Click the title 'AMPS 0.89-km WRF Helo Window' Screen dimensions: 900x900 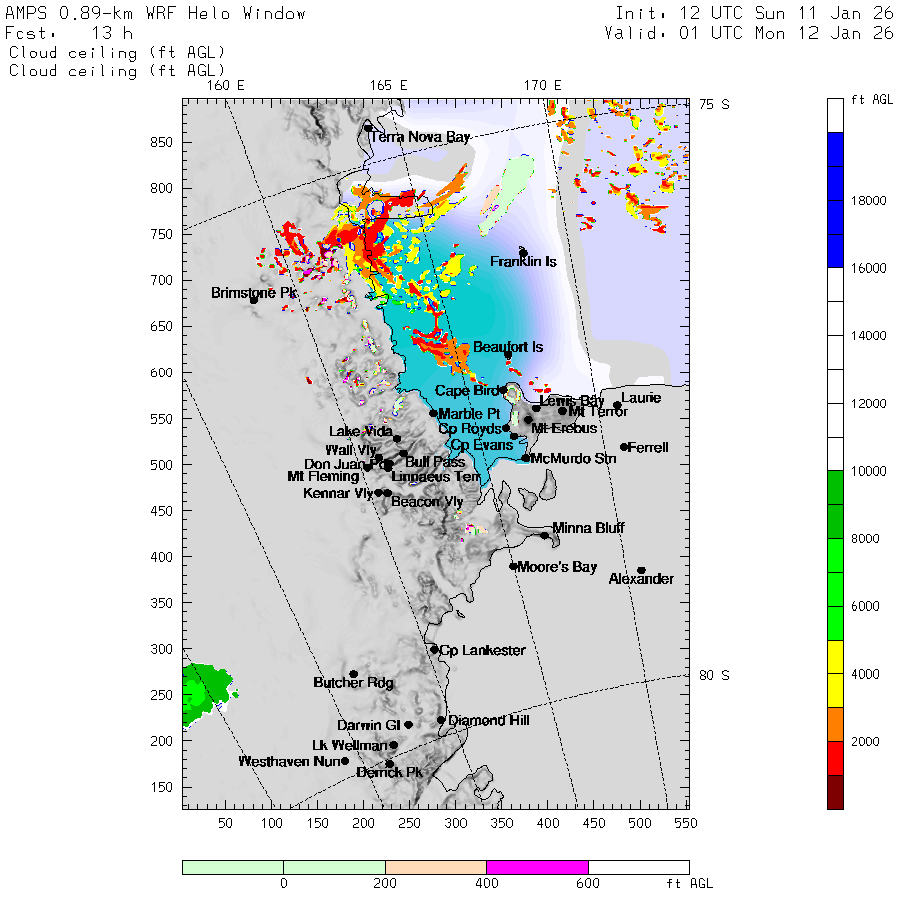156,13
